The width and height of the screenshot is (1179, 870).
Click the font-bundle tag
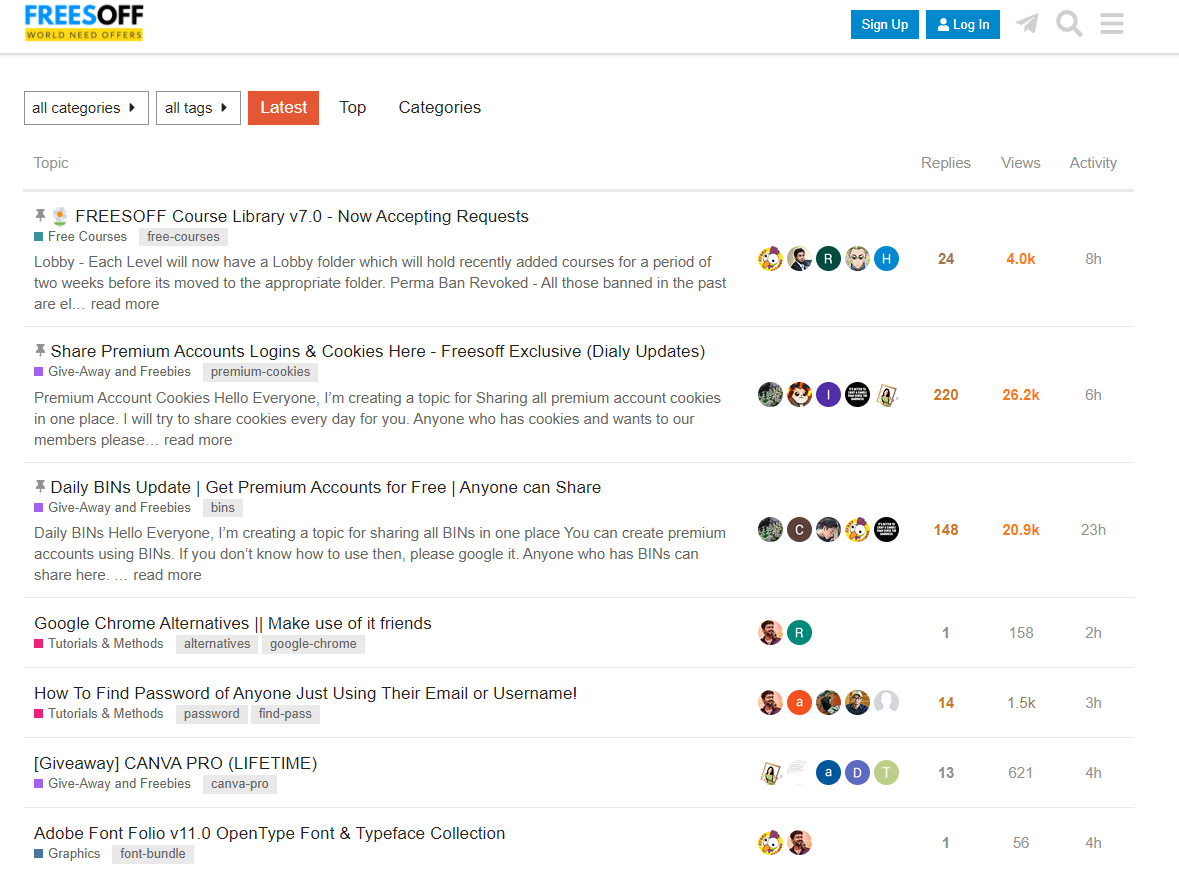153,853
